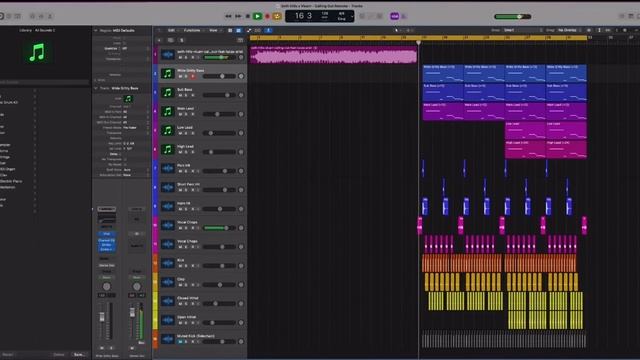Click the Clap audio track waveform icon

(x=167, y=282)
